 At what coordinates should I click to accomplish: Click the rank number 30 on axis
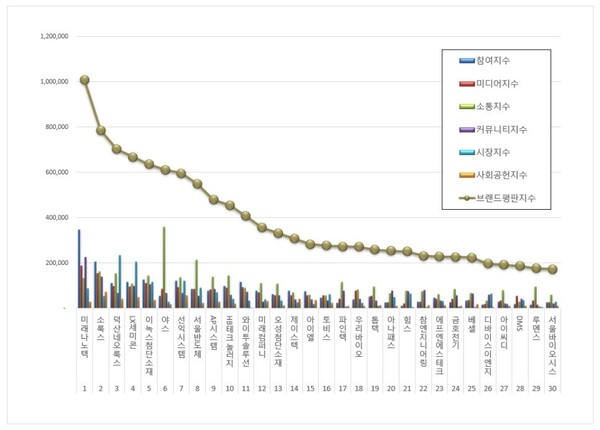[552, 387]
